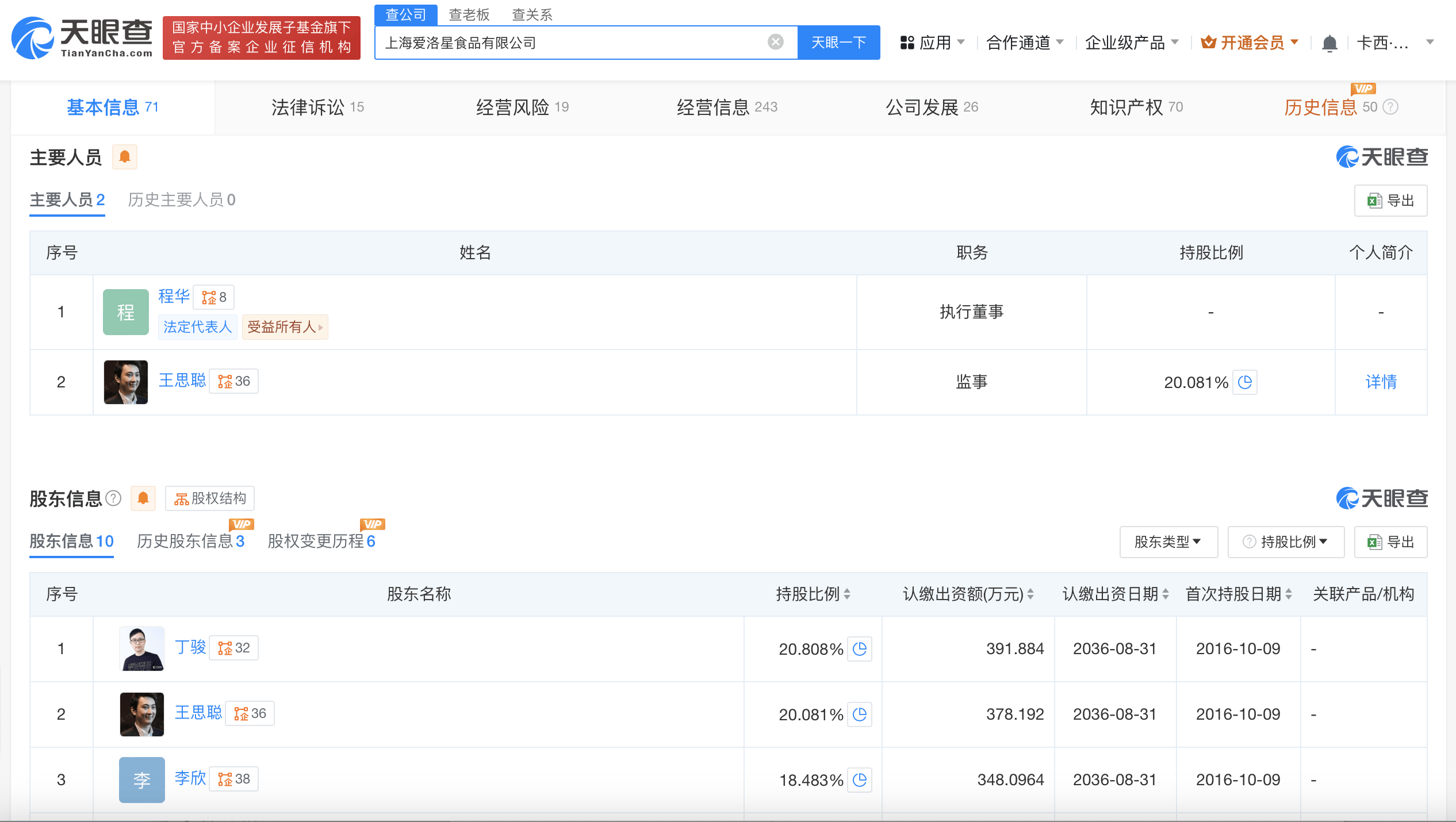Open the 经营信息 tab
Viewport: 1456px width, 822px height.
pyautogui.click(x=727, y=107)
